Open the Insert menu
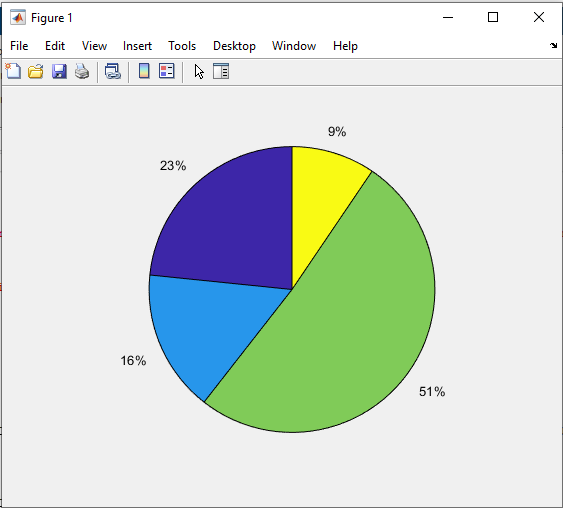This screenshot has height=508, width=563. click(x=137, y=46)
